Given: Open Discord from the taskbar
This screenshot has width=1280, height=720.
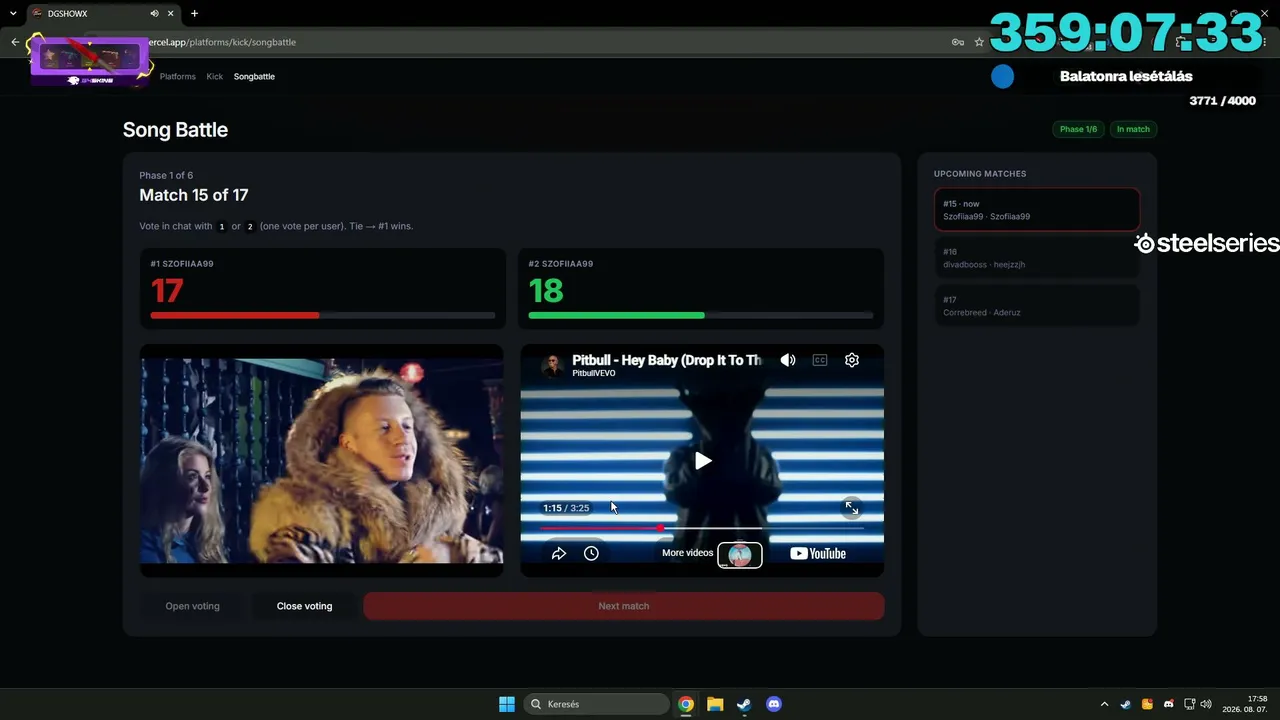Looking at the screenshot, I should (773, 704).
